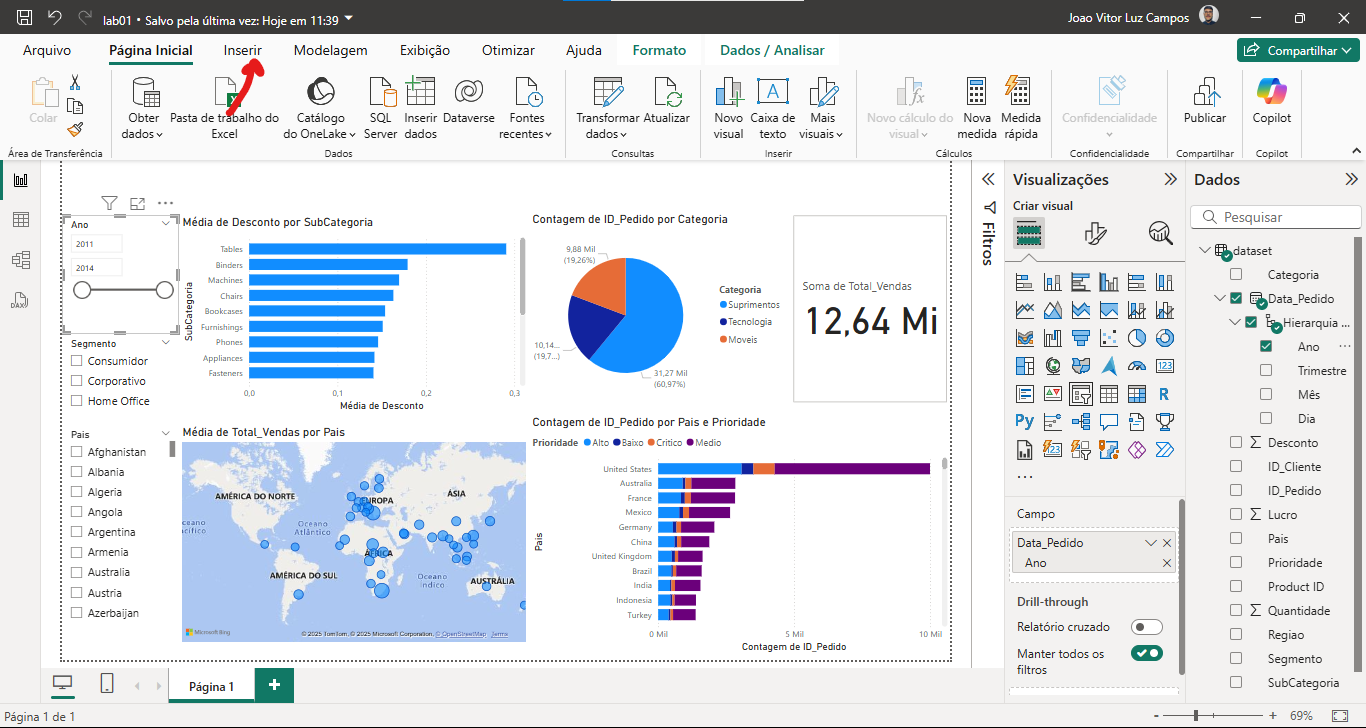
Task: Open the Fontes recentes dropdown
Action: [x=548, y=134]
